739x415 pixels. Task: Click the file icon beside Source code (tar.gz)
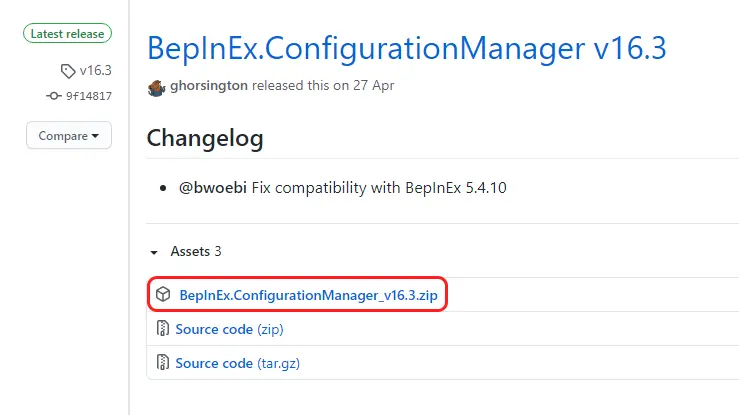pos(163,362)
